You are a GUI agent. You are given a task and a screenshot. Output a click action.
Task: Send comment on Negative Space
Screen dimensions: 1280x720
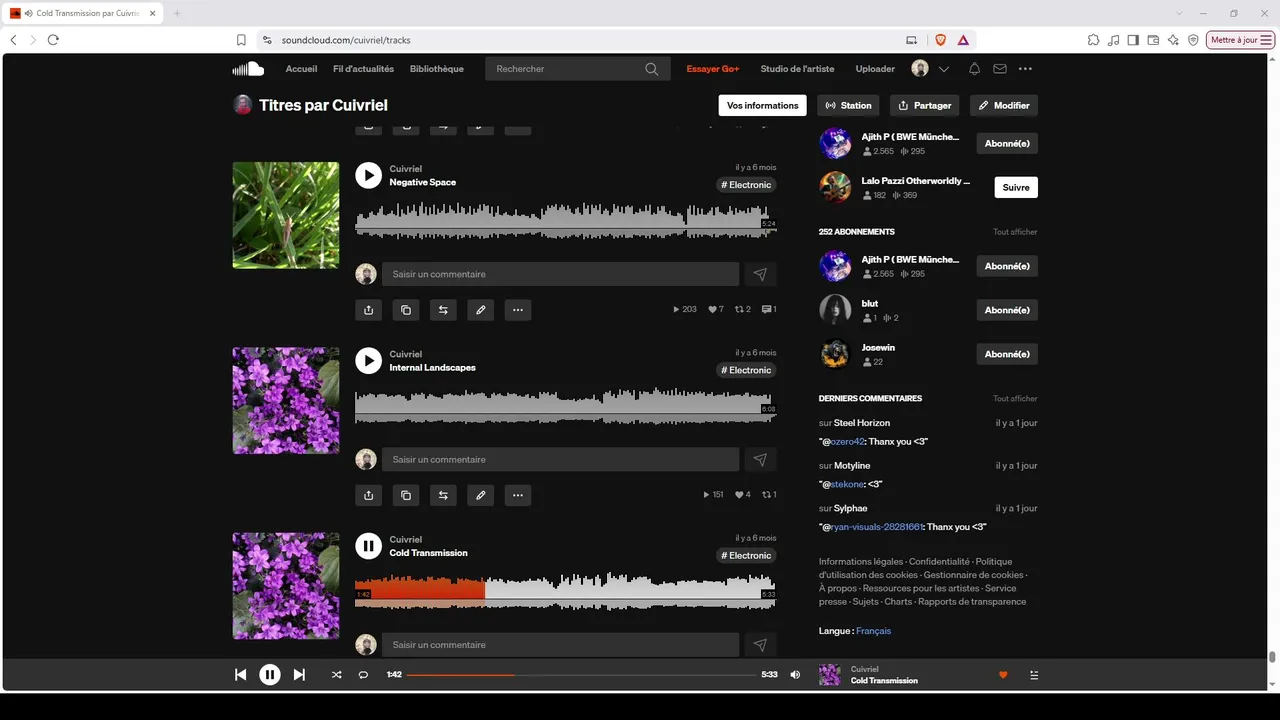pyautogui.click(x=760, y=274)
